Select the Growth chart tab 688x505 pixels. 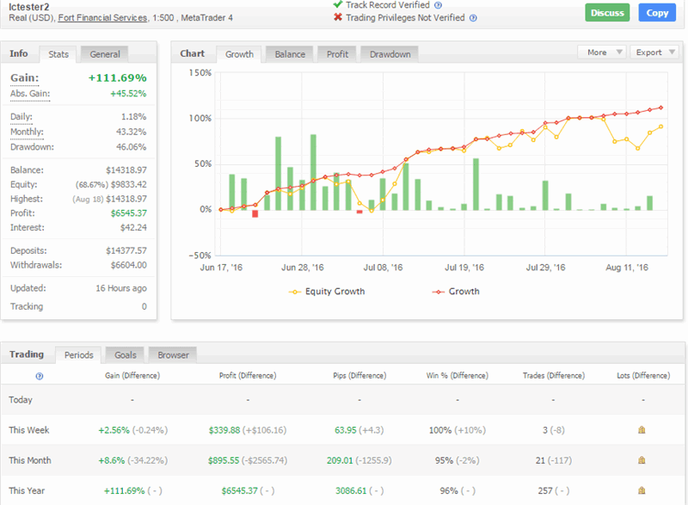click(x=240, y=54)
